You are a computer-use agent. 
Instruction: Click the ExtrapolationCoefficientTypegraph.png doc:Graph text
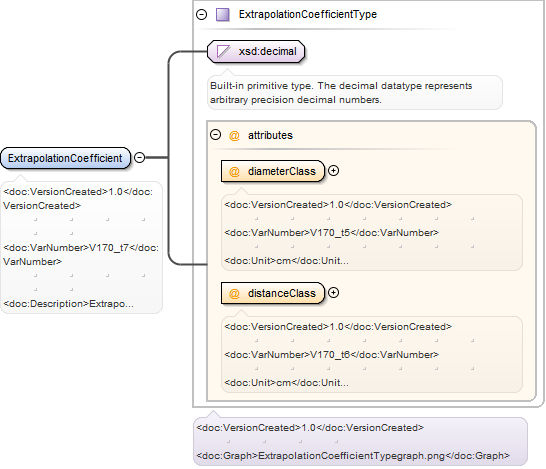(x=353, y=455)
